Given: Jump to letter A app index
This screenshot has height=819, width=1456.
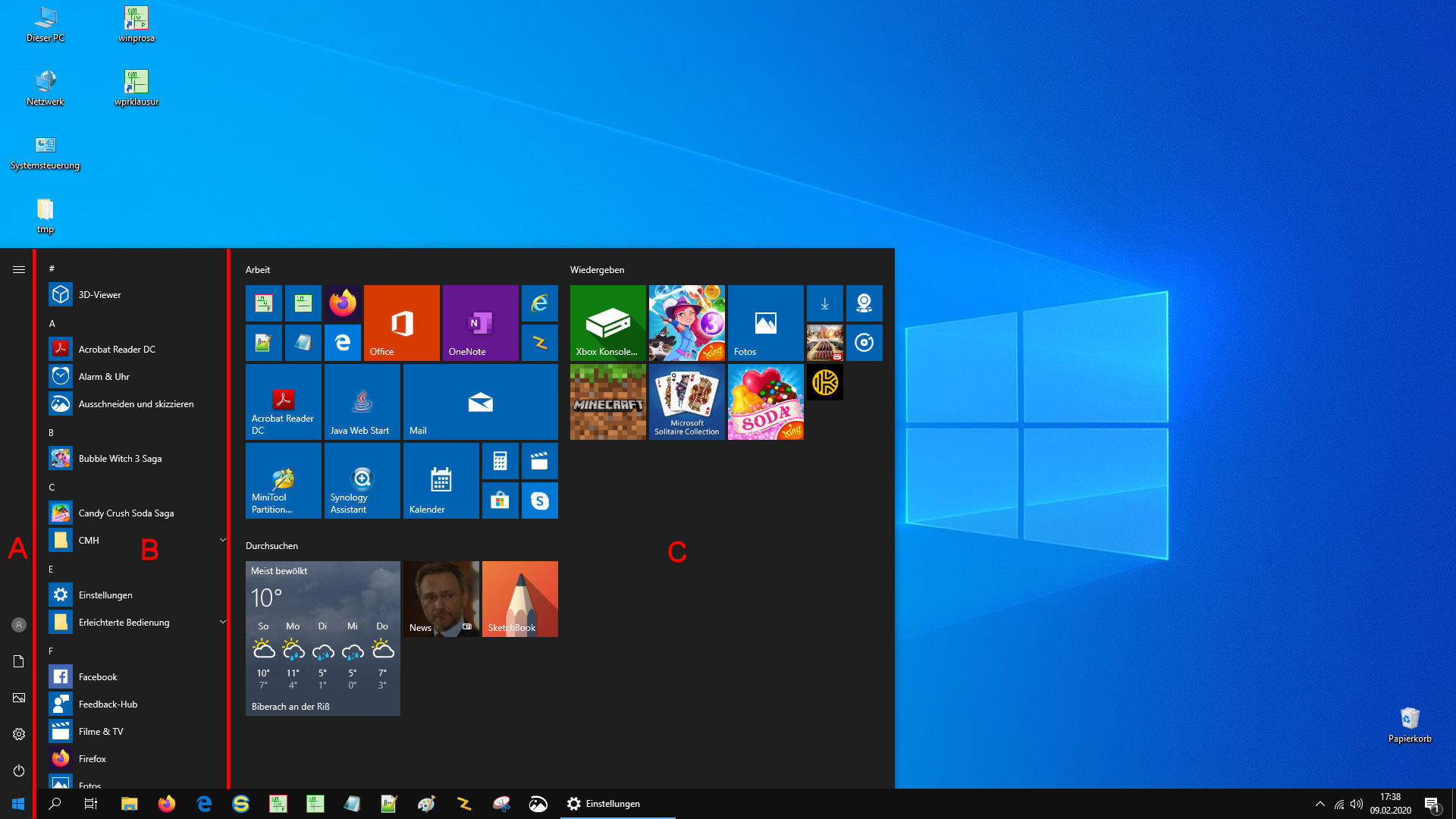Looking at the screenshot, I should click(x=52, y=323).
